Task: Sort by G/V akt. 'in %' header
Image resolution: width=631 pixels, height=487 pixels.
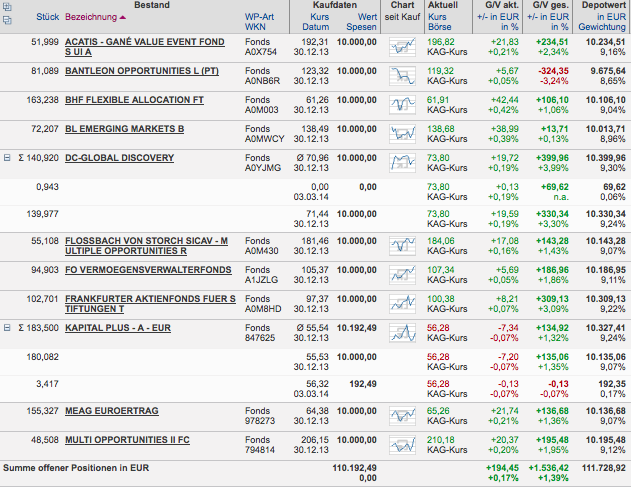Action: [x=509, y=27]
